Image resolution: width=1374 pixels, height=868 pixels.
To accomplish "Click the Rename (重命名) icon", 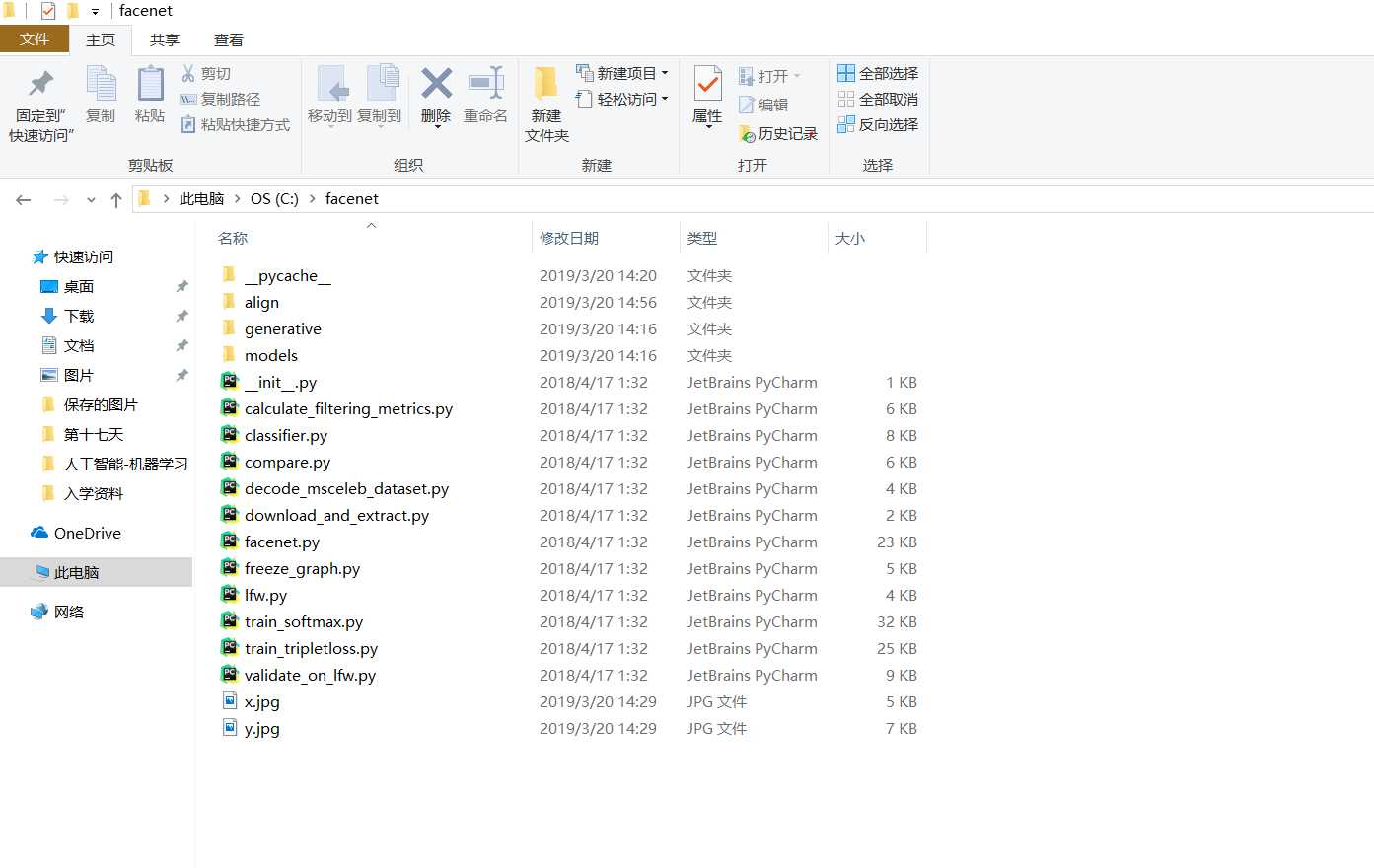I will [x=486, y=83].
